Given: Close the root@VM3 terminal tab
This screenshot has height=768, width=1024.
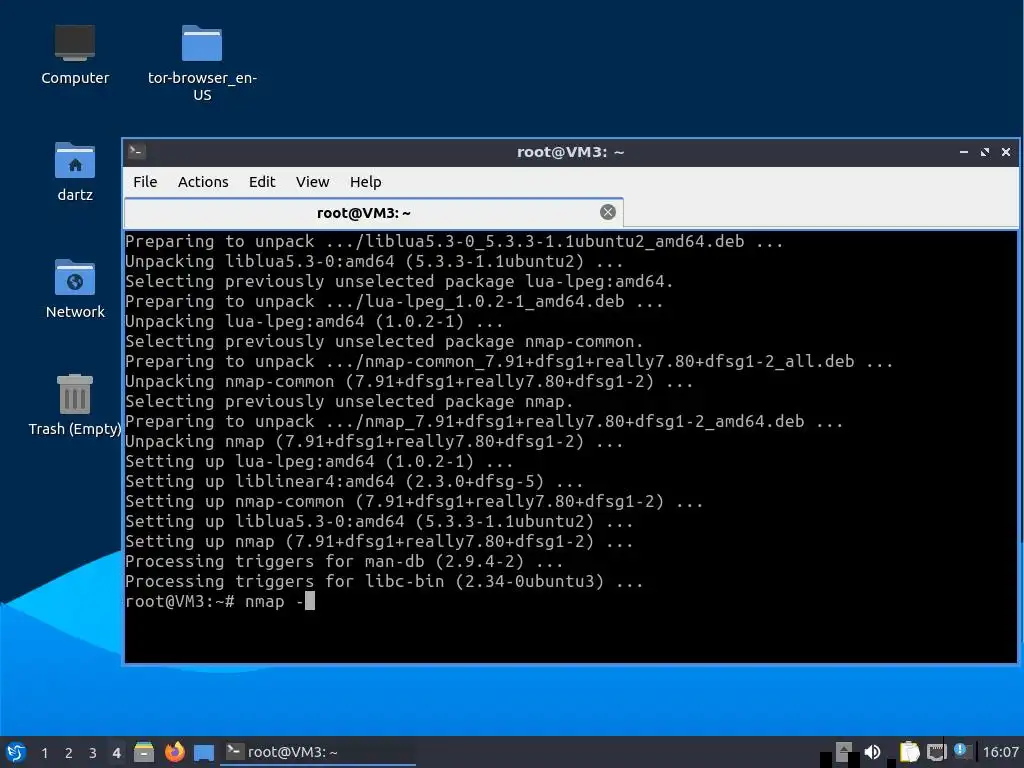Looking at the screenshot, I should 607,212.
